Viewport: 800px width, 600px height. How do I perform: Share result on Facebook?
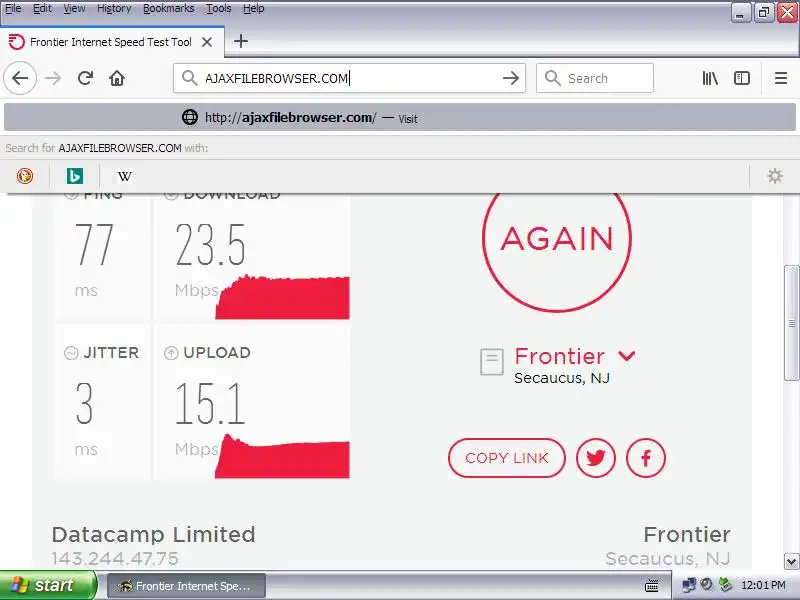pos(645,458)
